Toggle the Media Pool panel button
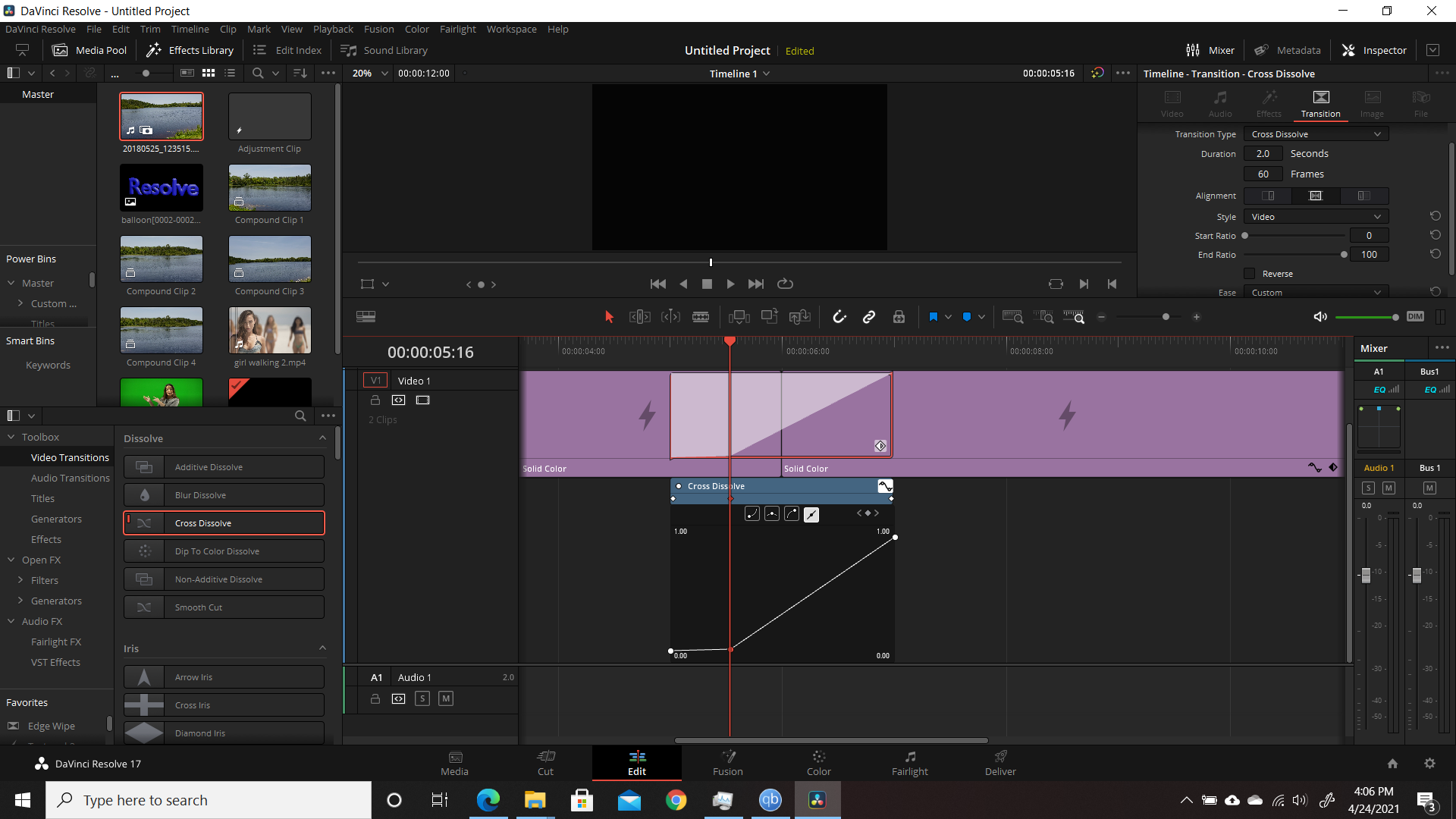The width and height of the screenshot is (1456, 819). [x=89, y=50]
